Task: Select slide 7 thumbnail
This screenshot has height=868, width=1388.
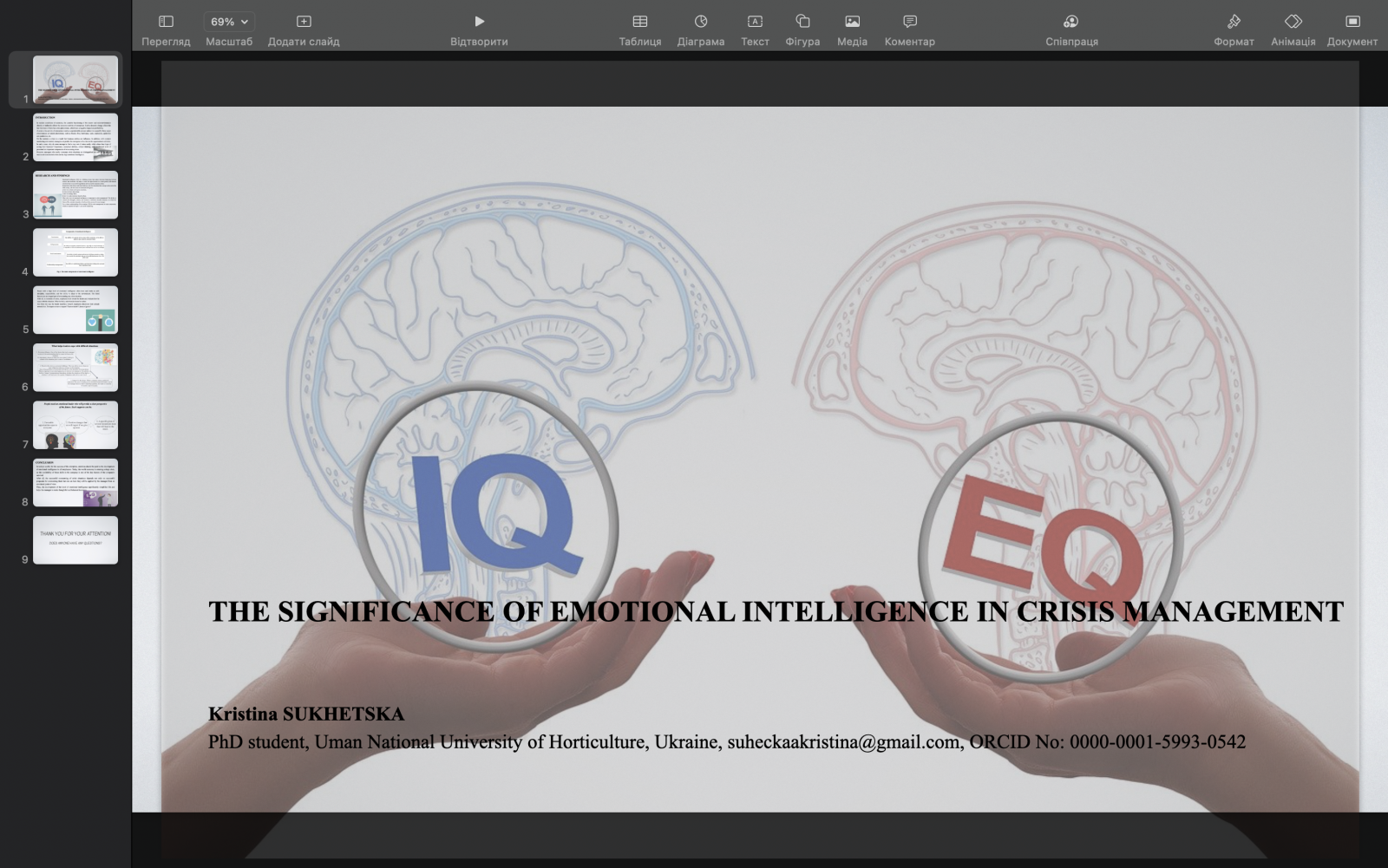Action: (x=75, y=425)
